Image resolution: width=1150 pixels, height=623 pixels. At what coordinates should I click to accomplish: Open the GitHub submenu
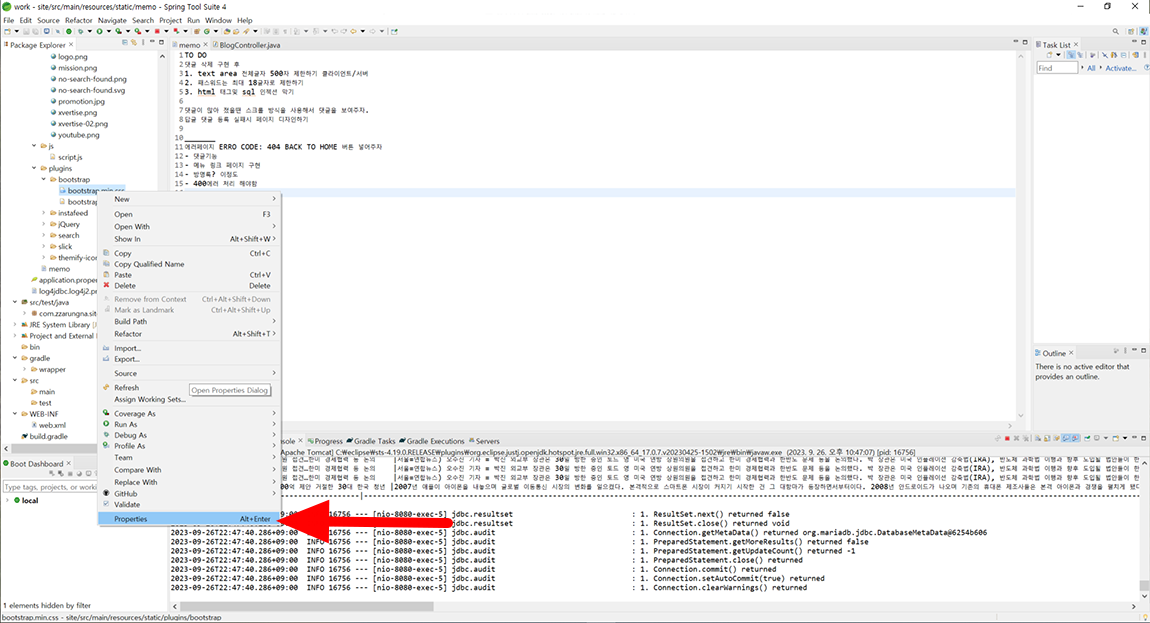point(188,494)
